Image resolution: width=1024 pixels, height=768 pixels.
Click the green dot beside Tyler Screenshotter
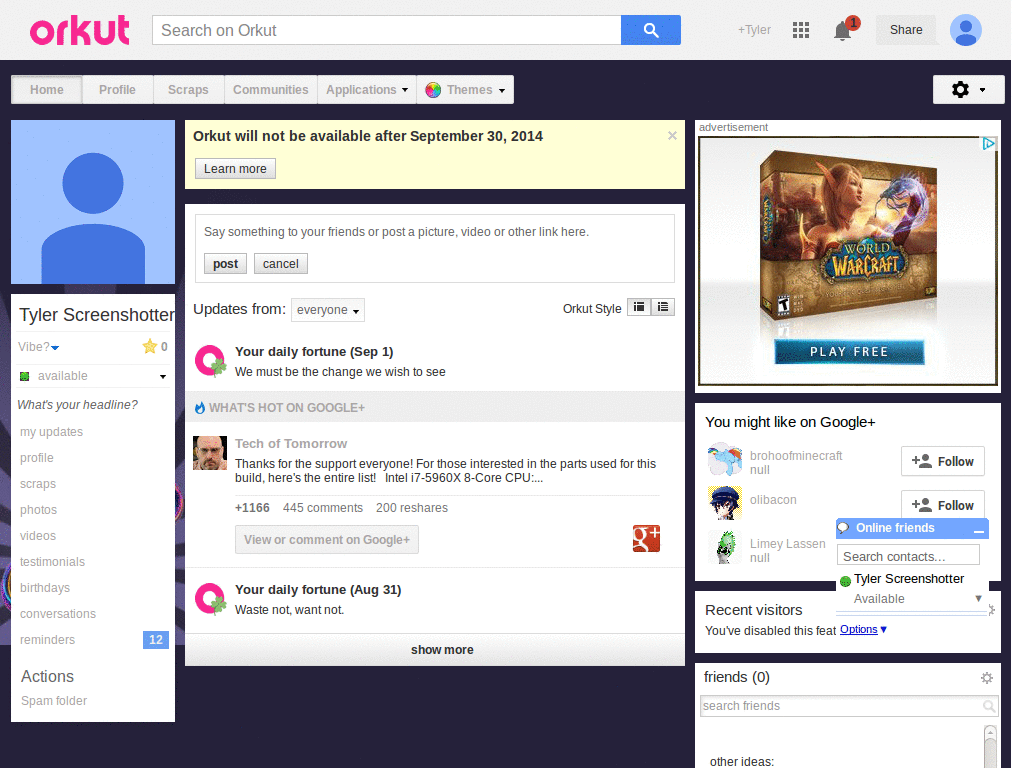click(x=845, y=581)
